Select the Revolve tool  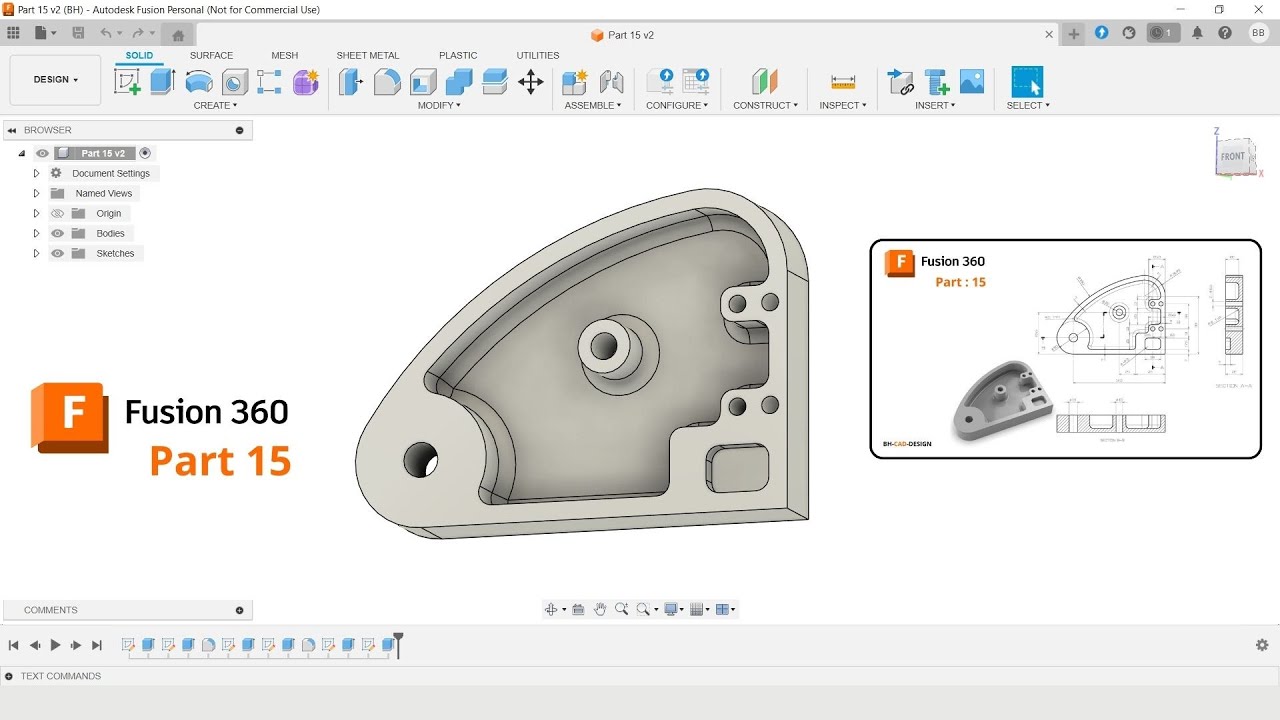pos(199,82)
